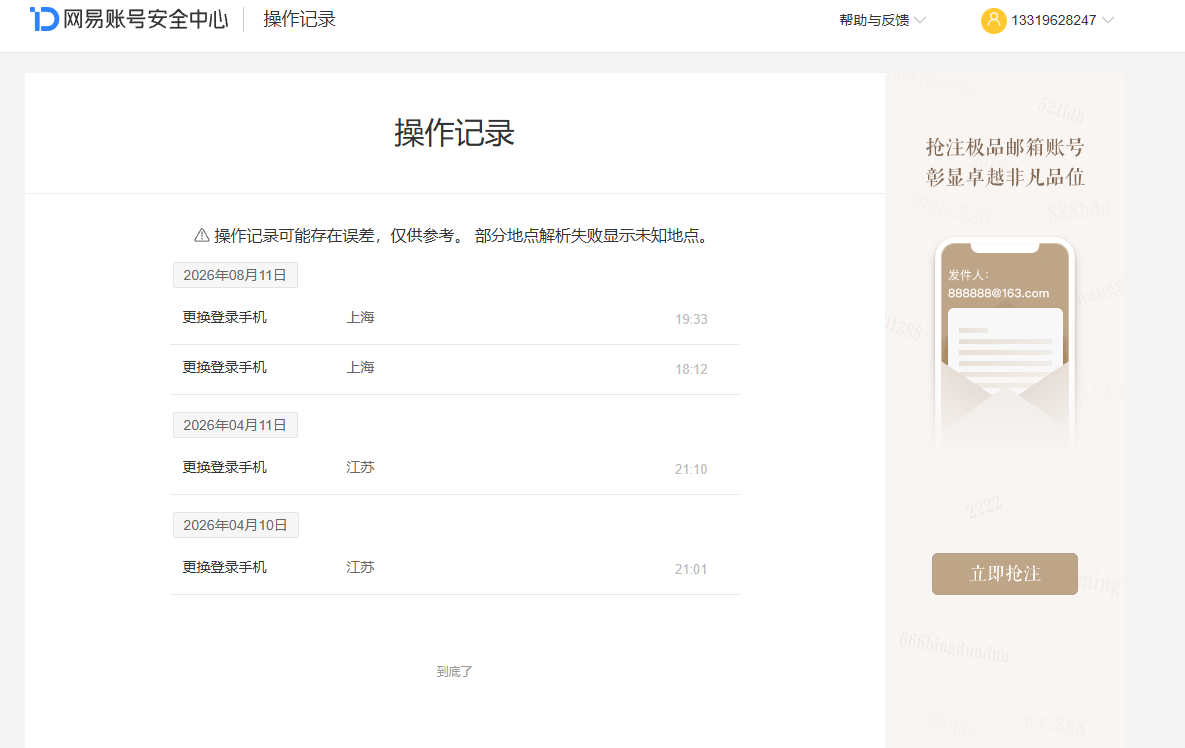The image size is (1185, 748).
Task: Click the date label 2026年04月11日
Action: click(235, 425)
